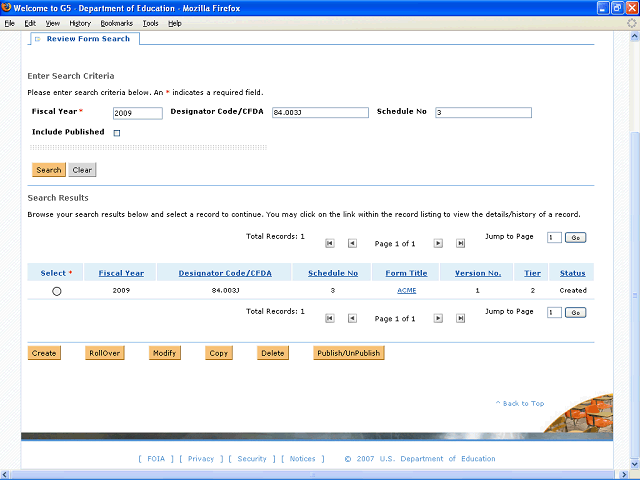Click the Designator Code/CFDA input field
Viewport: 640px width, 480px height.
coord(320,112)
